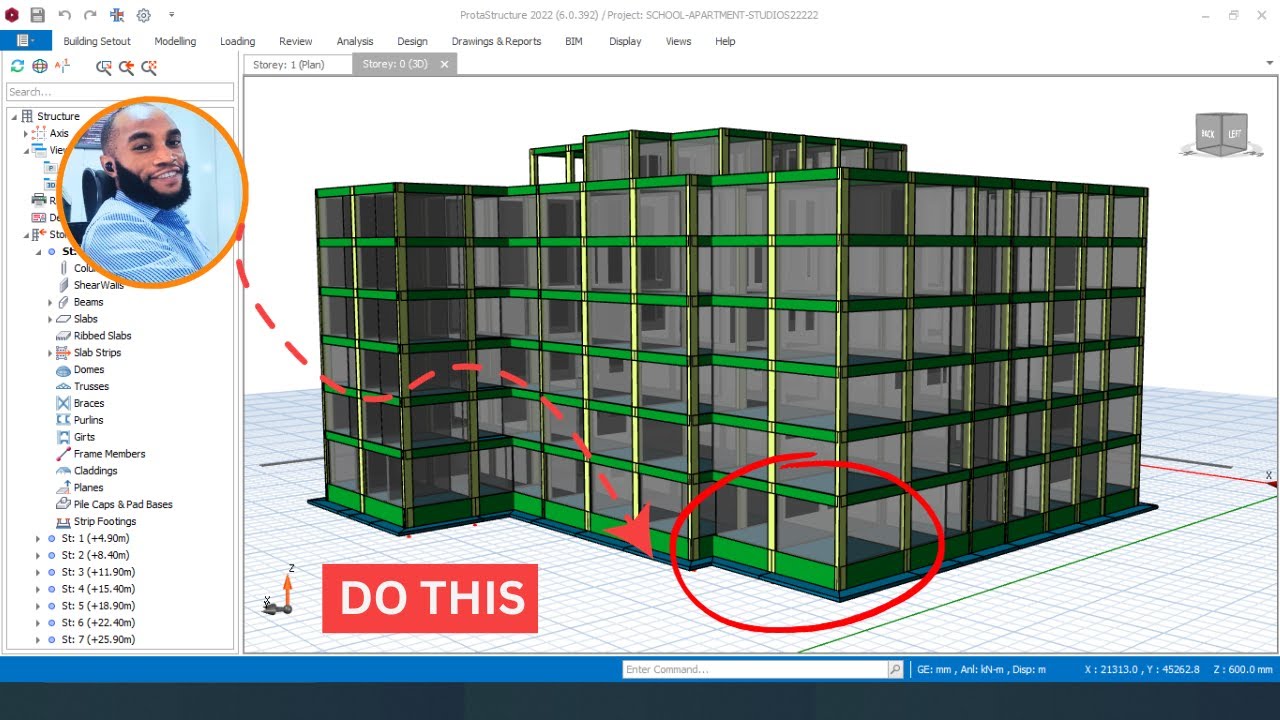Image resolution: width=1280 pixels, height=720 pixels.
Task: Select the Strip Footings icon
Action: (x=64, y=522)
